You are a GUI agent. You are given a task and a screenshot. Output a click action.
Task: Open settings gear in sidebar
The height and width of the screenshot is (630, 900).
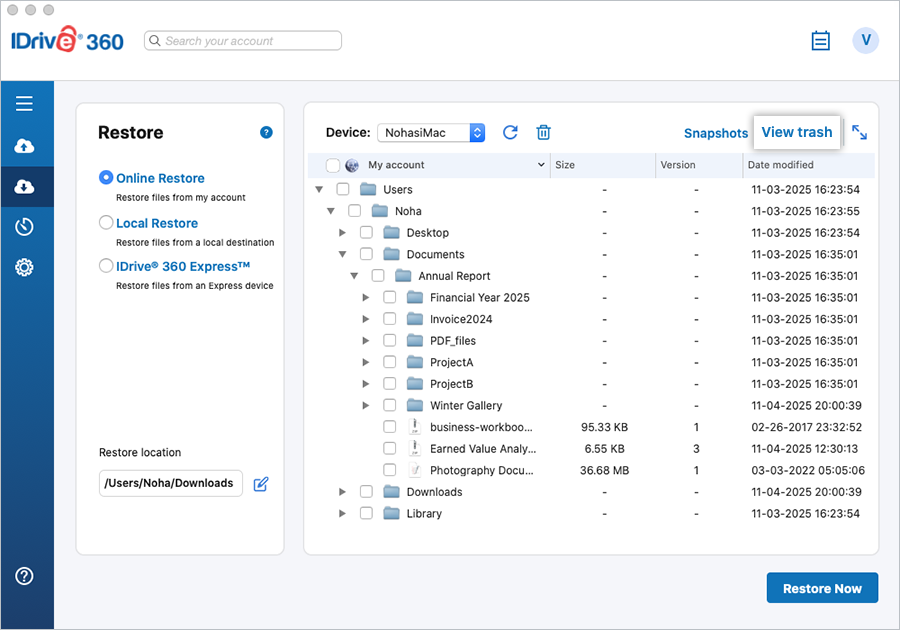[25, 267]
